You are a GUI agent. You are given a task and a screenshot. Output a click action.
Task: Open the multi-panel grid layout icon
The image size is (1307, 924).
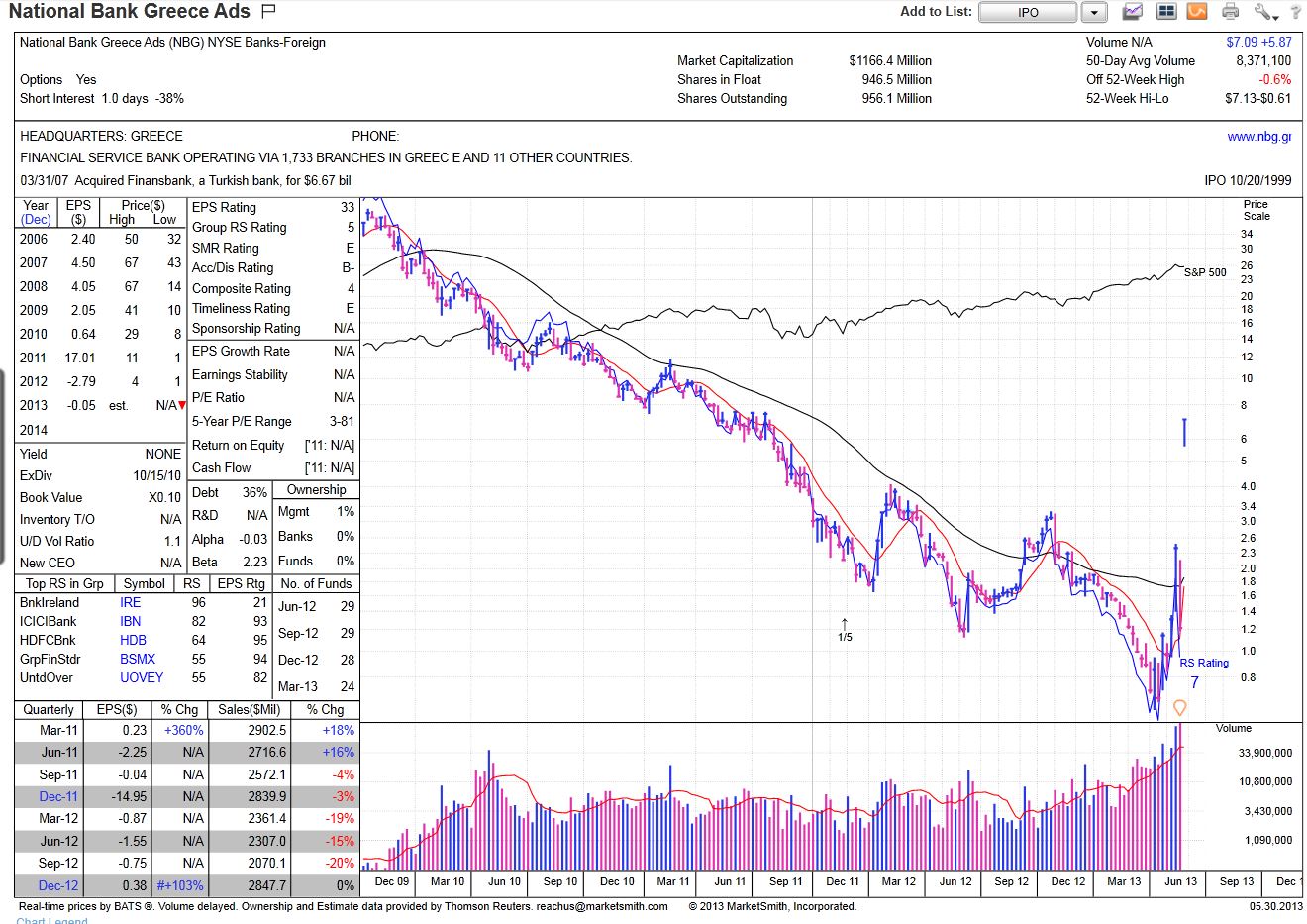[1166, 12]
